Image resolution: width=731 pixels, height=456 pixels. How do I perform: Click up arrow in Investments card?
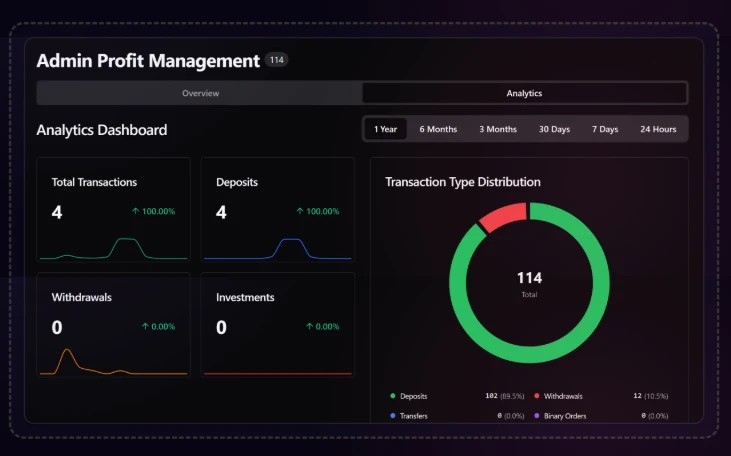[309, 327]
